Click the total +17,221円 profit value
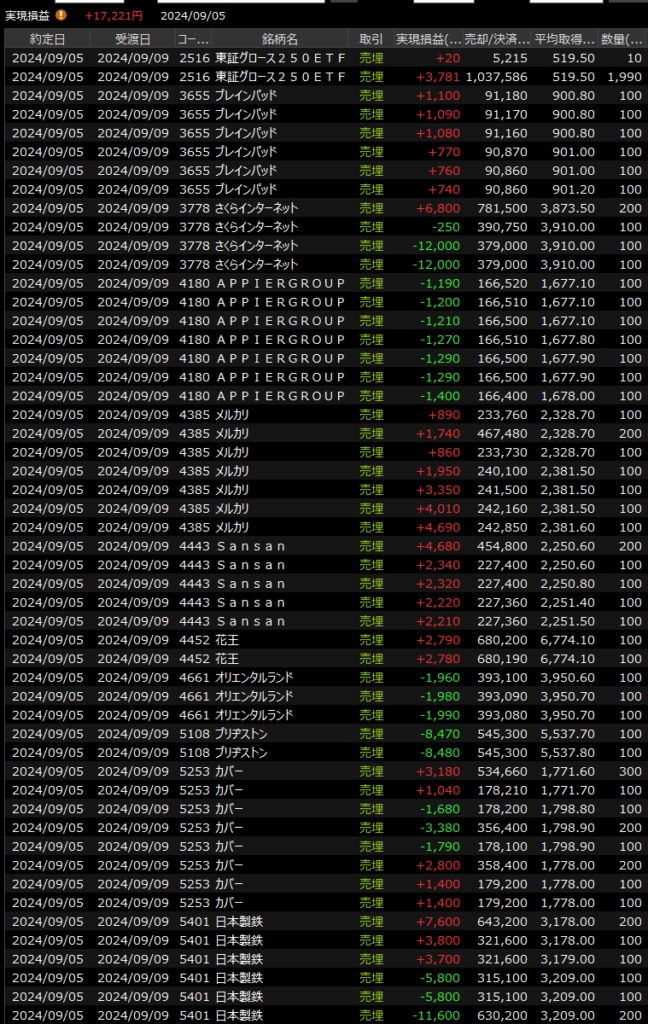648x1024 pixels. [113, 16]
